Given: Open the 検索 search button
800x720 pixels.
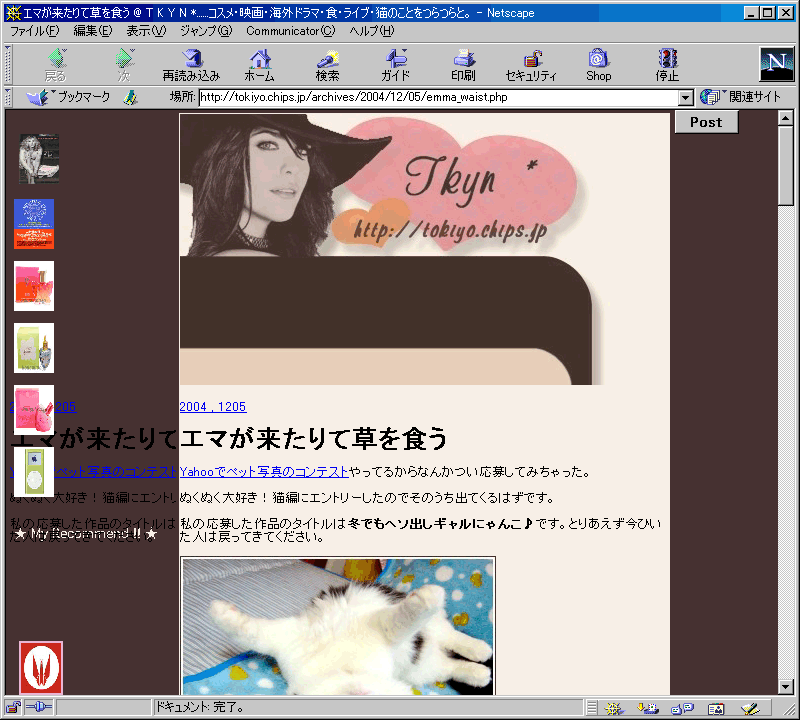Looking at the screenshot, I should (328, 65).
